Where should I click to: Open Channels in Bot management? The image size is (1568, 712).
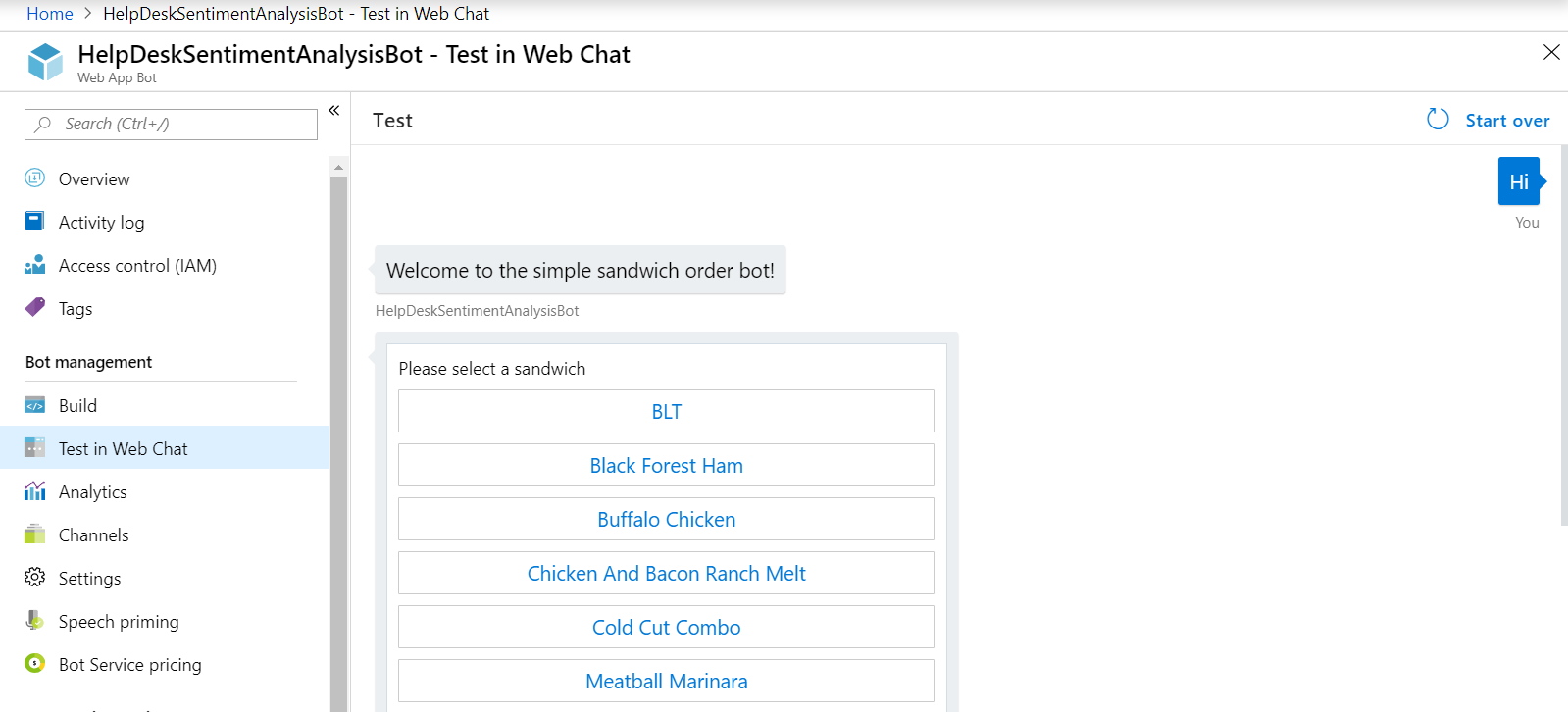click(x=93, y=534)
